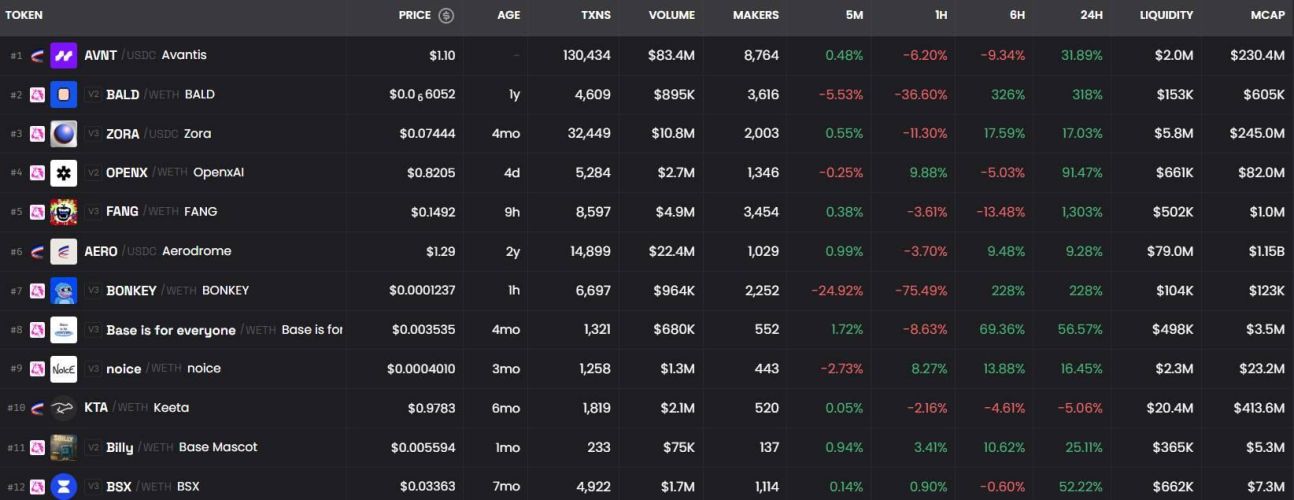The image size is (1294, 500).
Task: Click the FANG token logo
Action: (64, 212)
